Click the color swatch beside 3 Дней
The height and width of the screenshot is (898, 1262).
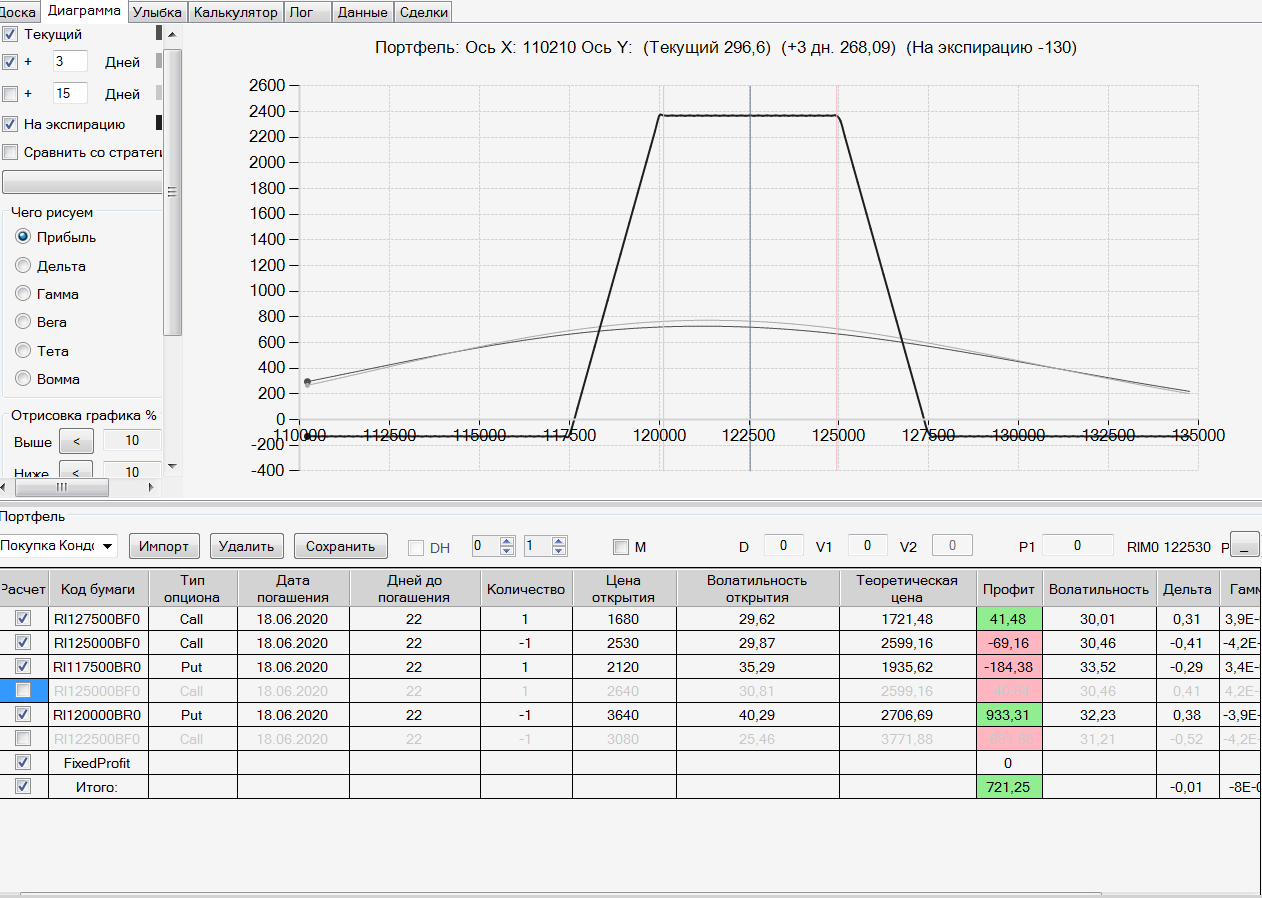(159, 61)
